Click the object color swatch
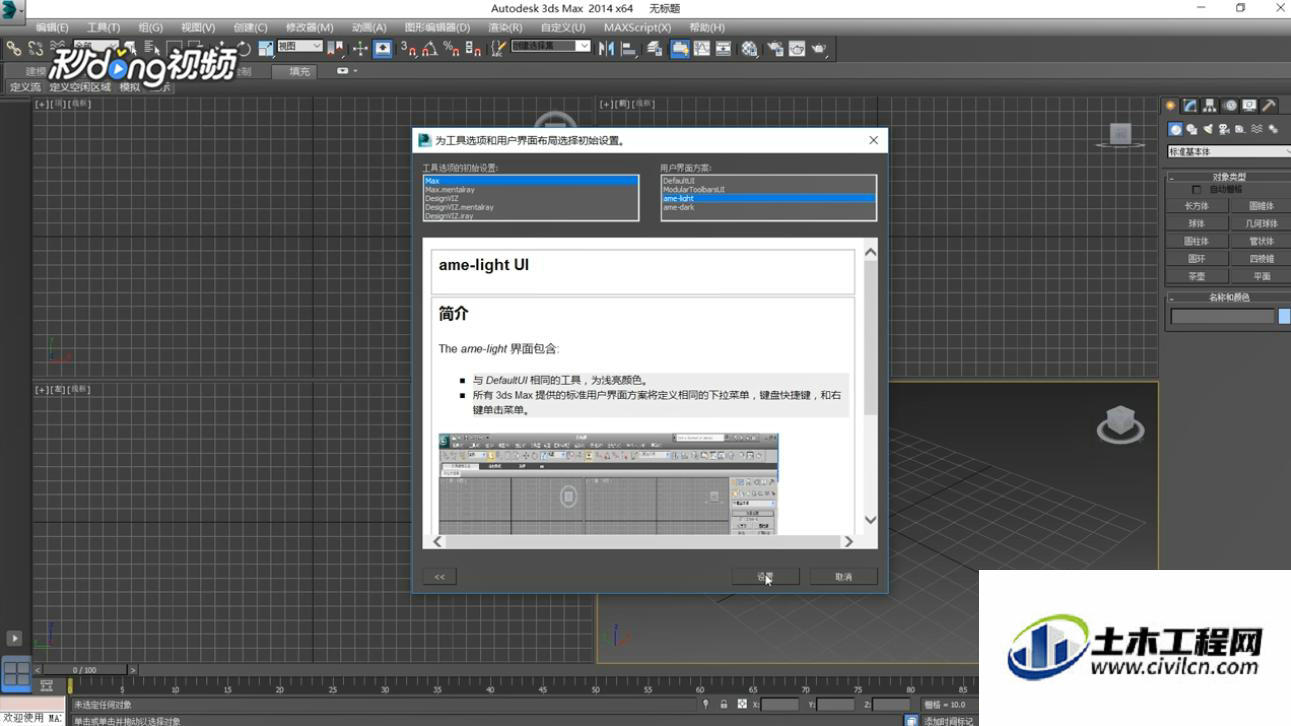 tap(1285, 316)
